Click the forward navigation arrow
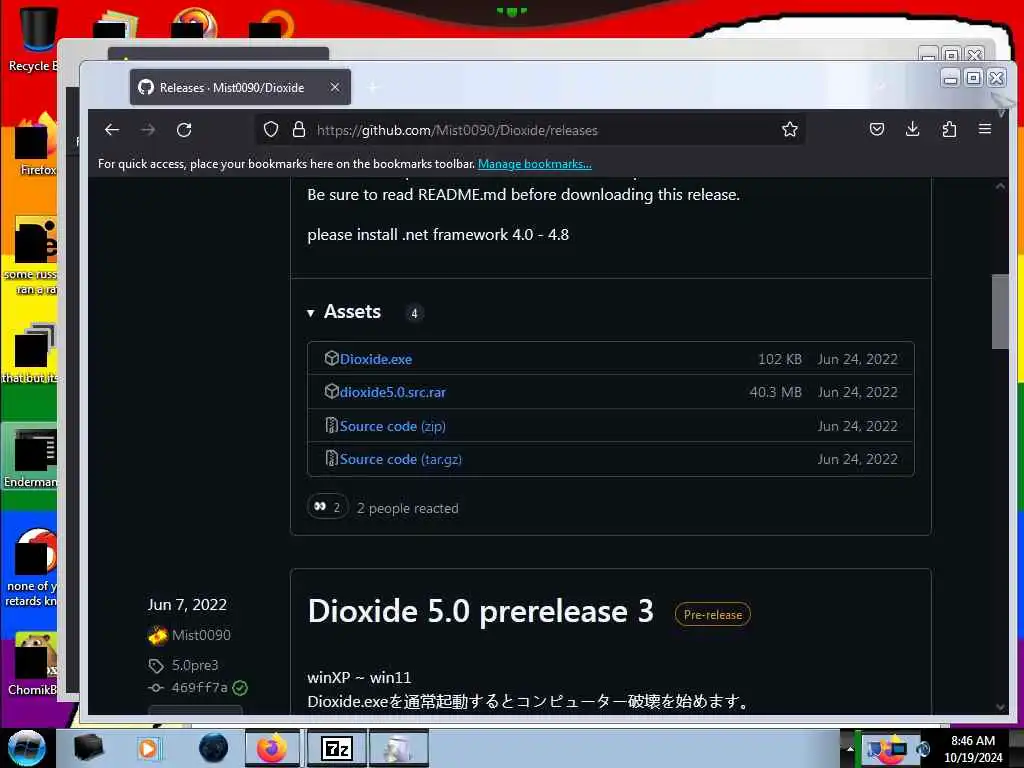 click(x=148, y=130)
